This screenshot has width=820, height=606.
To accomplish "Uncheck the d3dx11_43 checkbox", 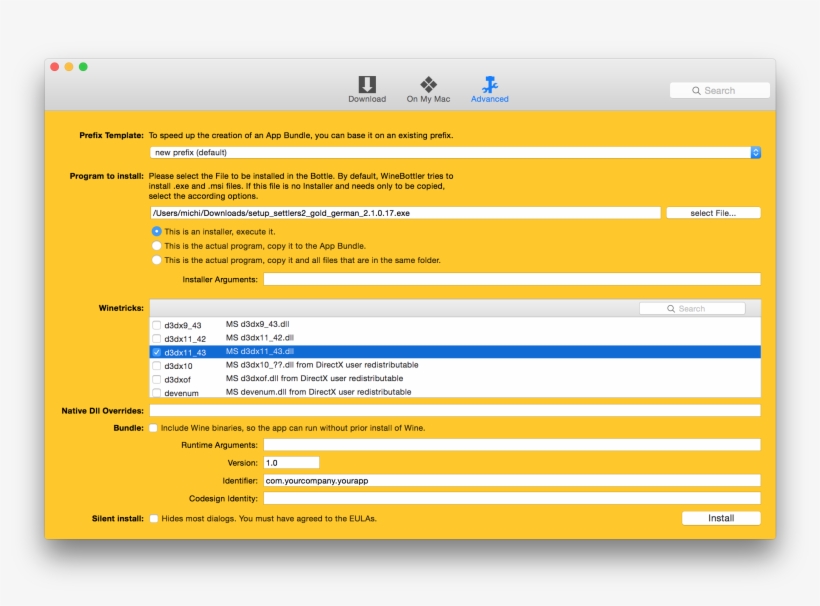I will pos(156,352).
